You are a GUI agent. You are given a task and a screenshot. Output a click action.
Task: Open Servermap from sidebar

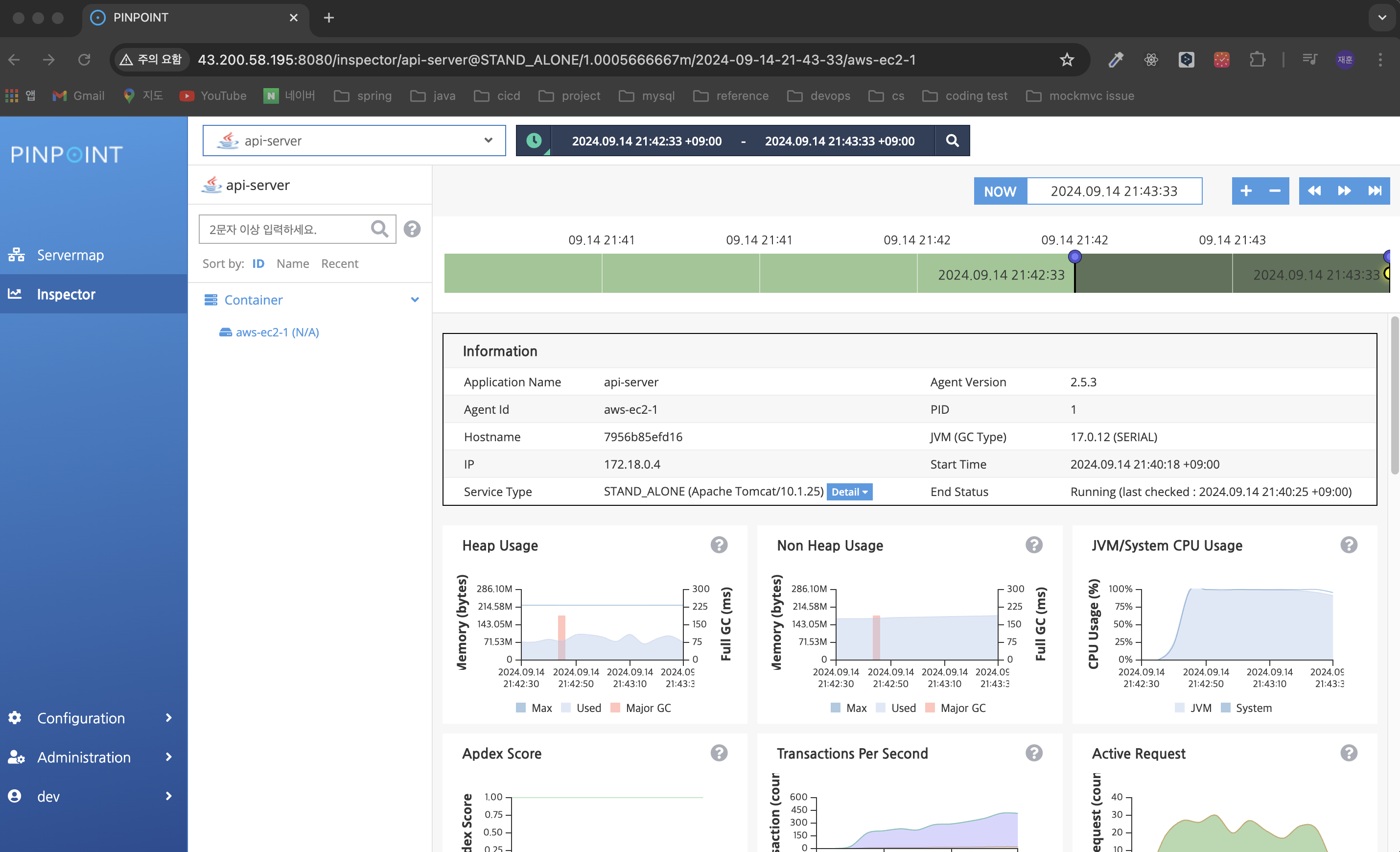coord(70,255)
